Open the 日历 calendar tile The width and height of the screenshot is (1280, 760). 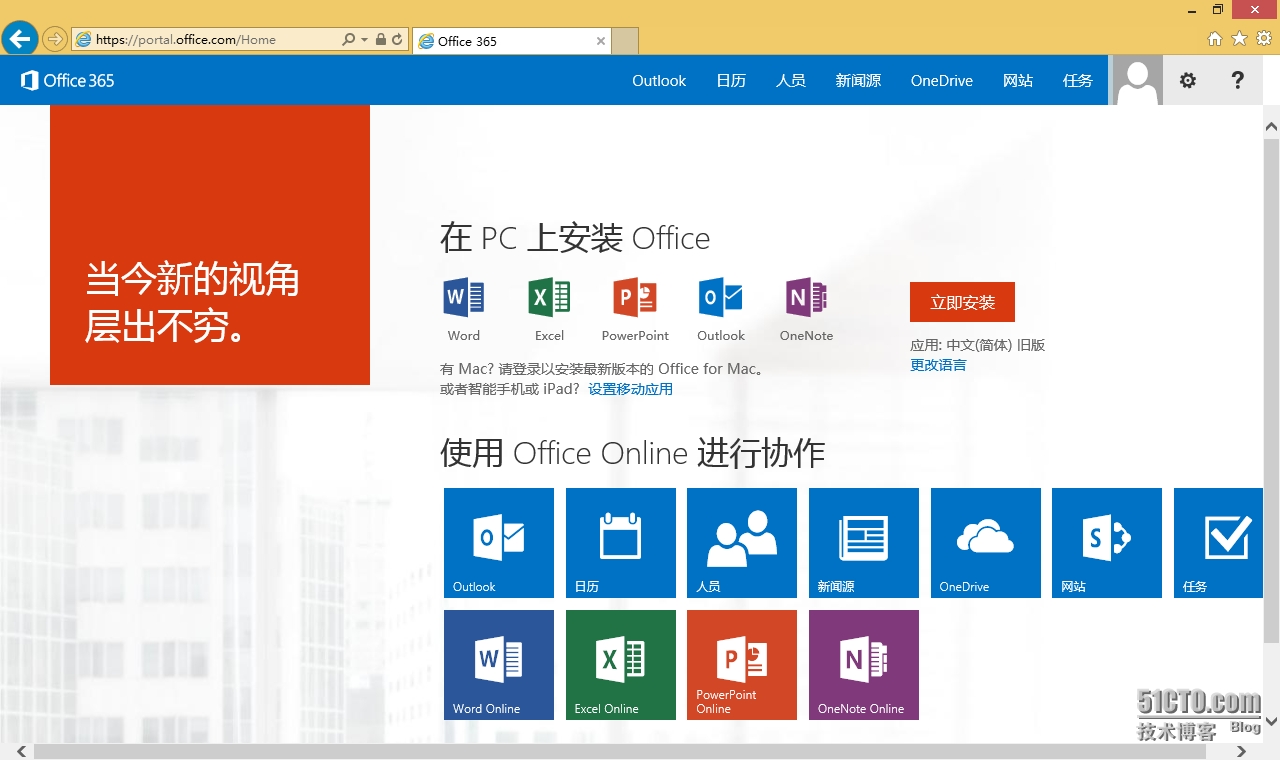click(620, 542)
